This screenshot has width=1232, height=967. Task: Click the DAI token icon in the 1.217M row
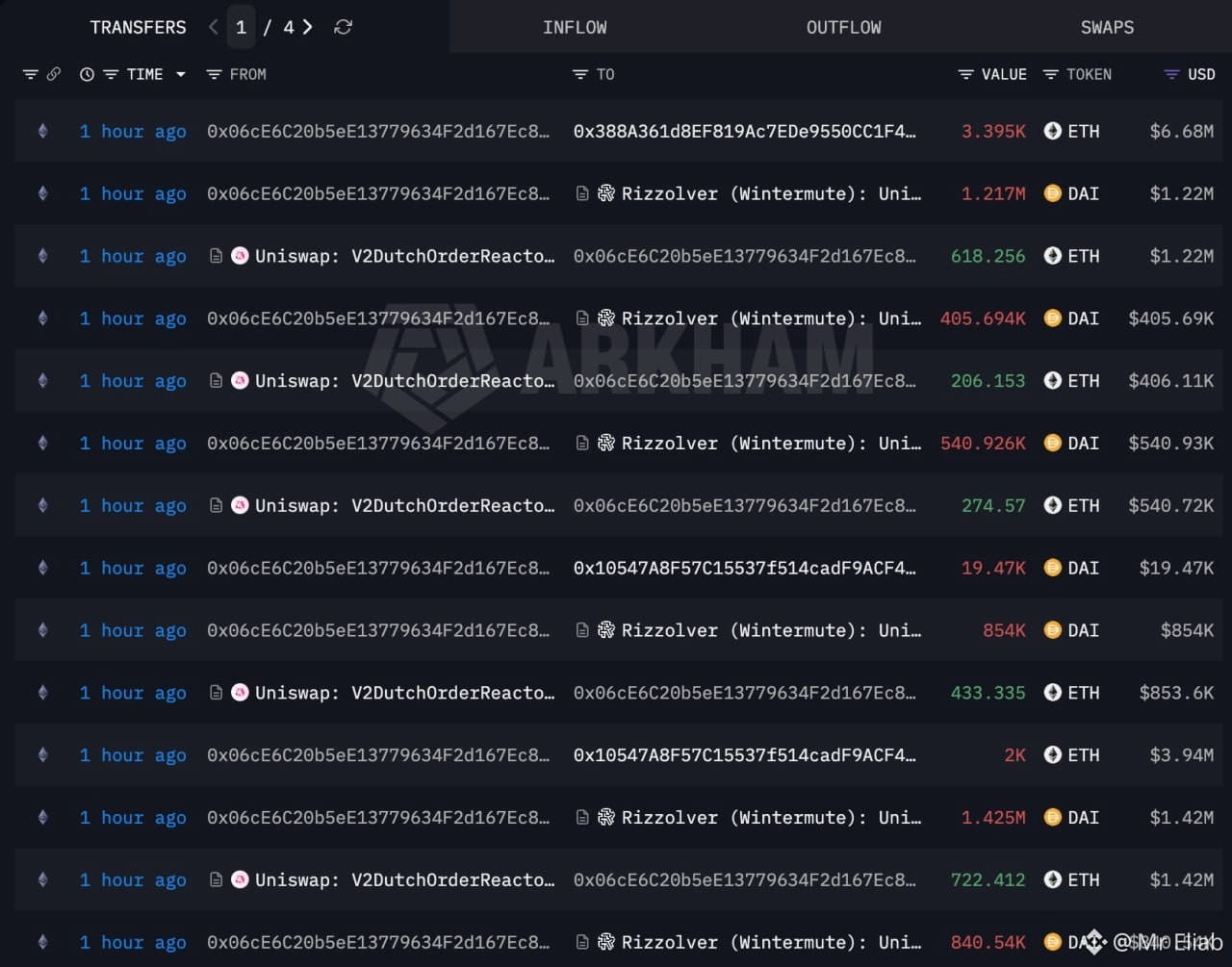coord(1053,193)
